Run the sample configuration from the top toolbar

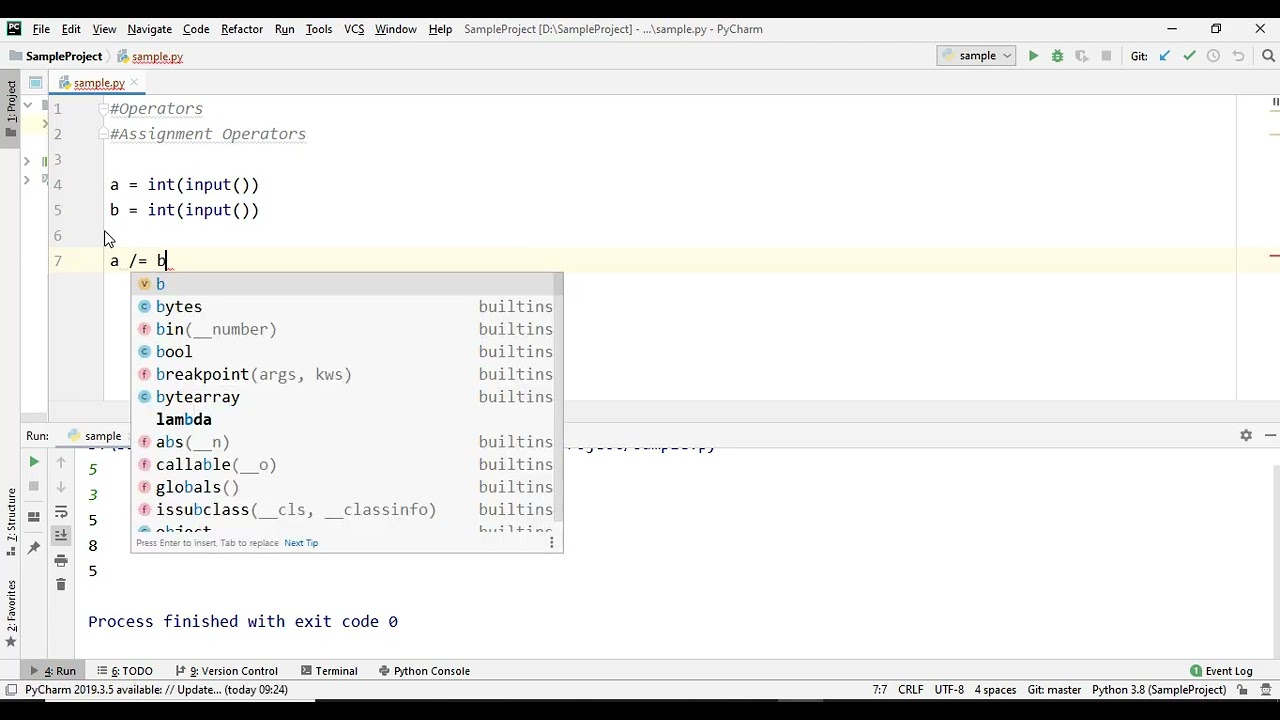(1033, 56)
